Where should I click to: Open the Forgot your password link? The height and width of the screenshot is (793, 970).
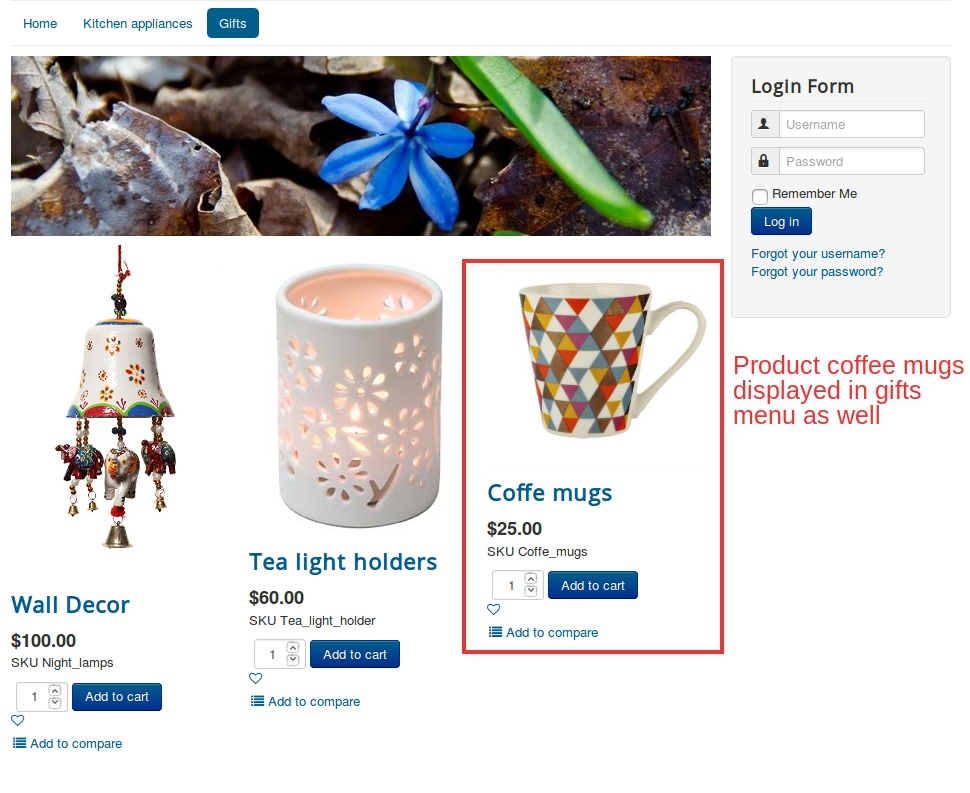point(817,272)
